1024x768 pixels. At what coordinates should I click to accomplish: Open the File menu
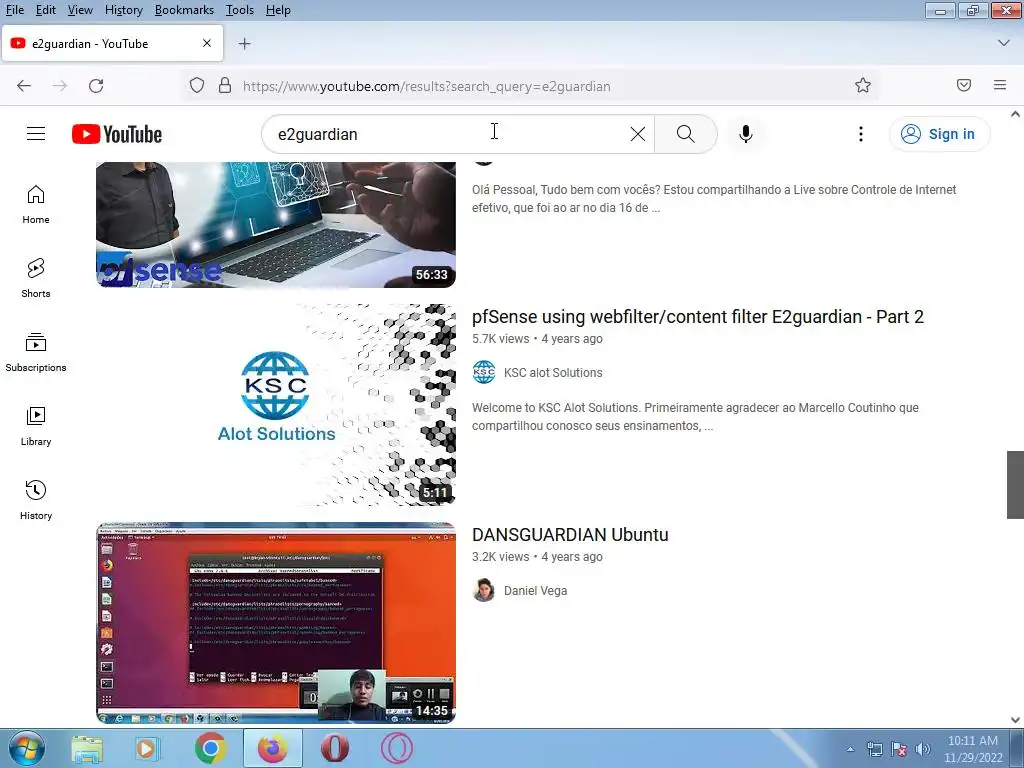coord(14,10)
